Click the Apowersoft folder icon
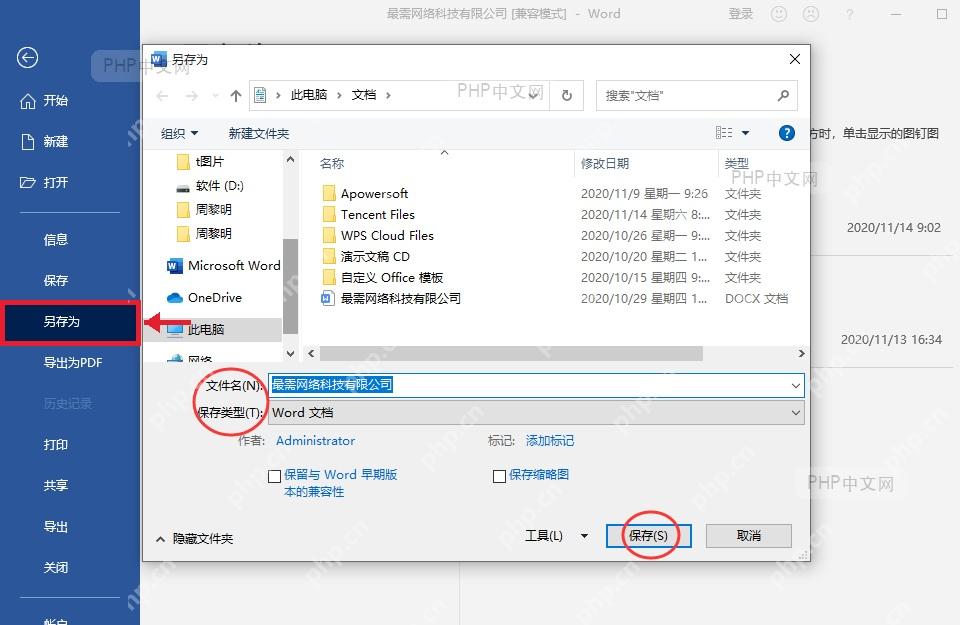Image resolution: width=960 pixels, height=625 pixels. coord(329,193)
